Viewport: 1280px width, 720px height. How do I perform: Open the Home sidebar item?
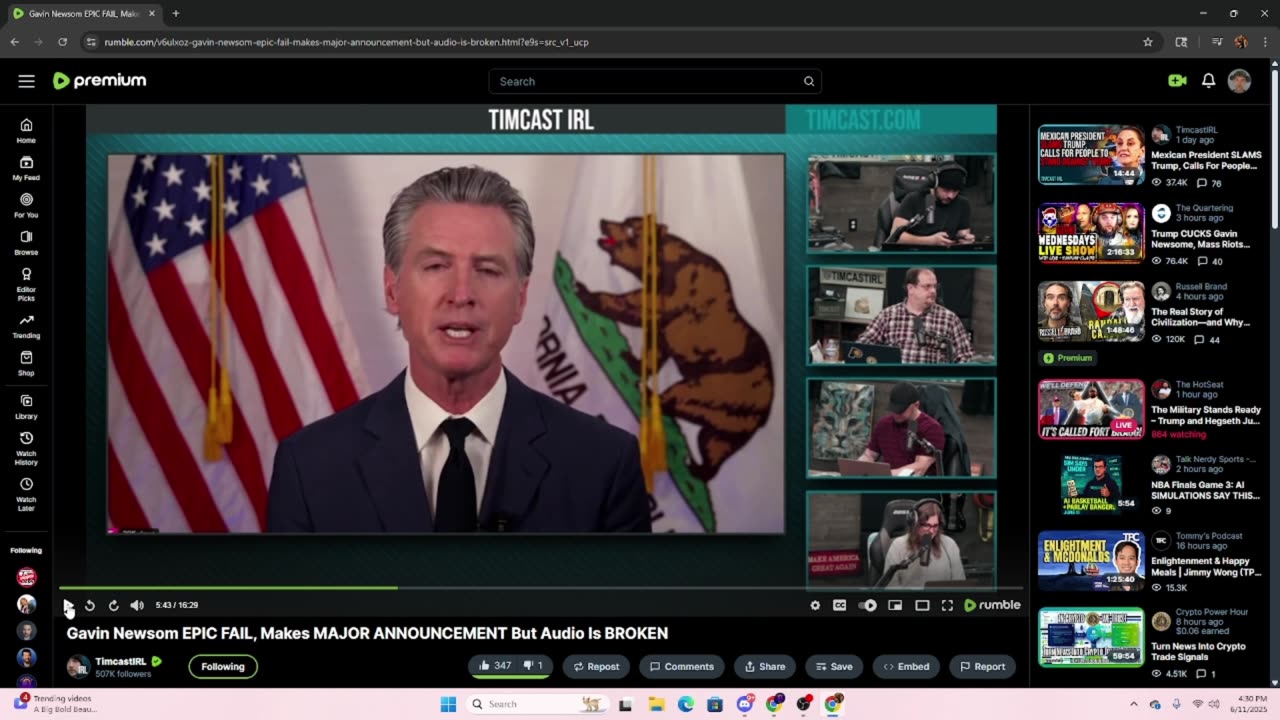click(x=26, y=131)
